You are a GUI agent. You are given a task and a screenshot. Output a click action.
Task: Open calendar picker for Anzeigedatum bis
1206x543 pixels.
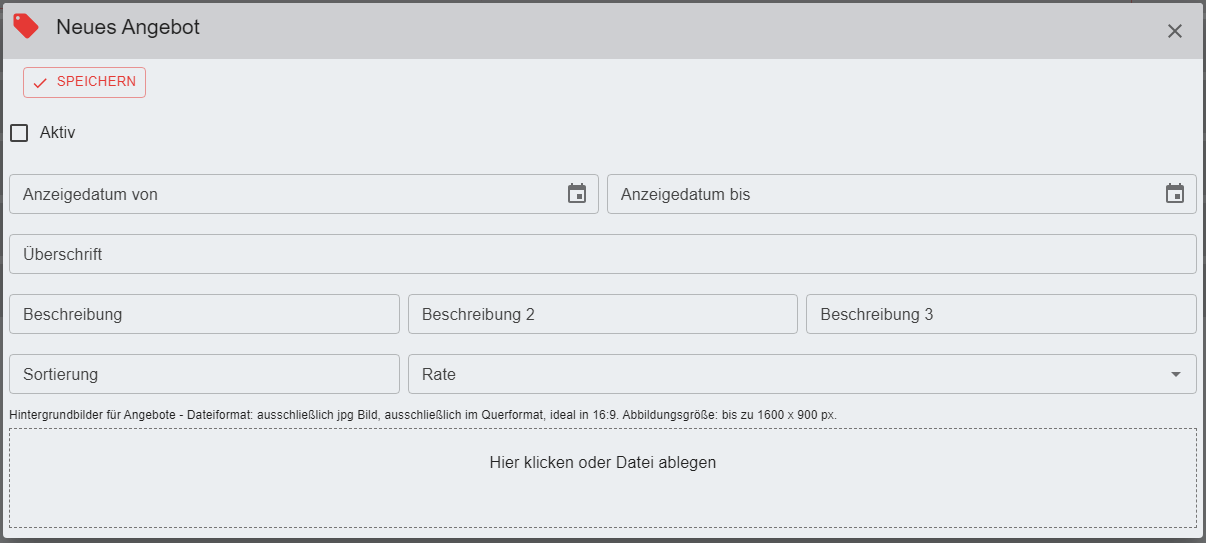click(1175, 194)
